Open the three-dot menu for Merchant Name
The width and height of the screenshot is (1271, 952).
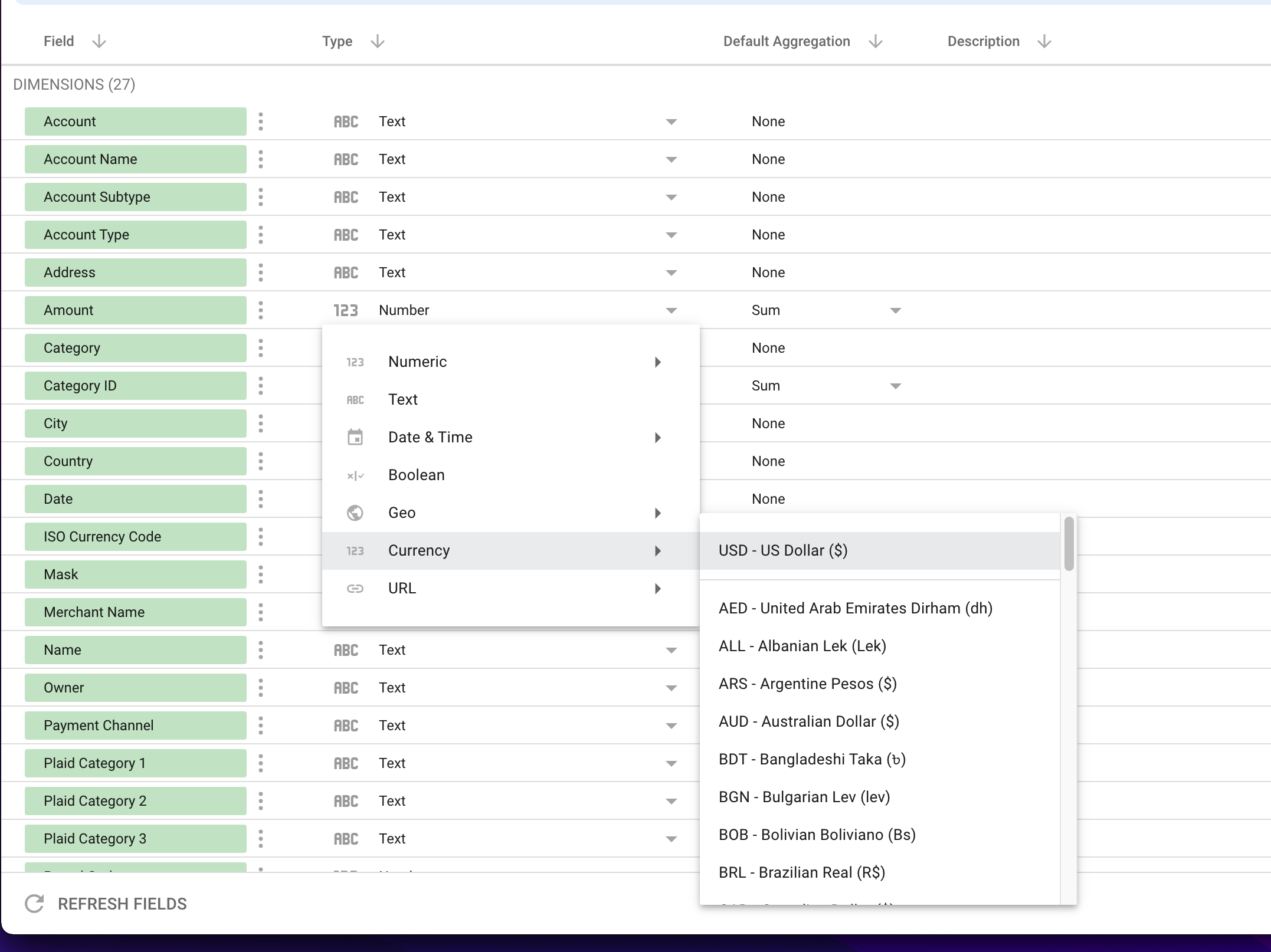pos(261,612)
